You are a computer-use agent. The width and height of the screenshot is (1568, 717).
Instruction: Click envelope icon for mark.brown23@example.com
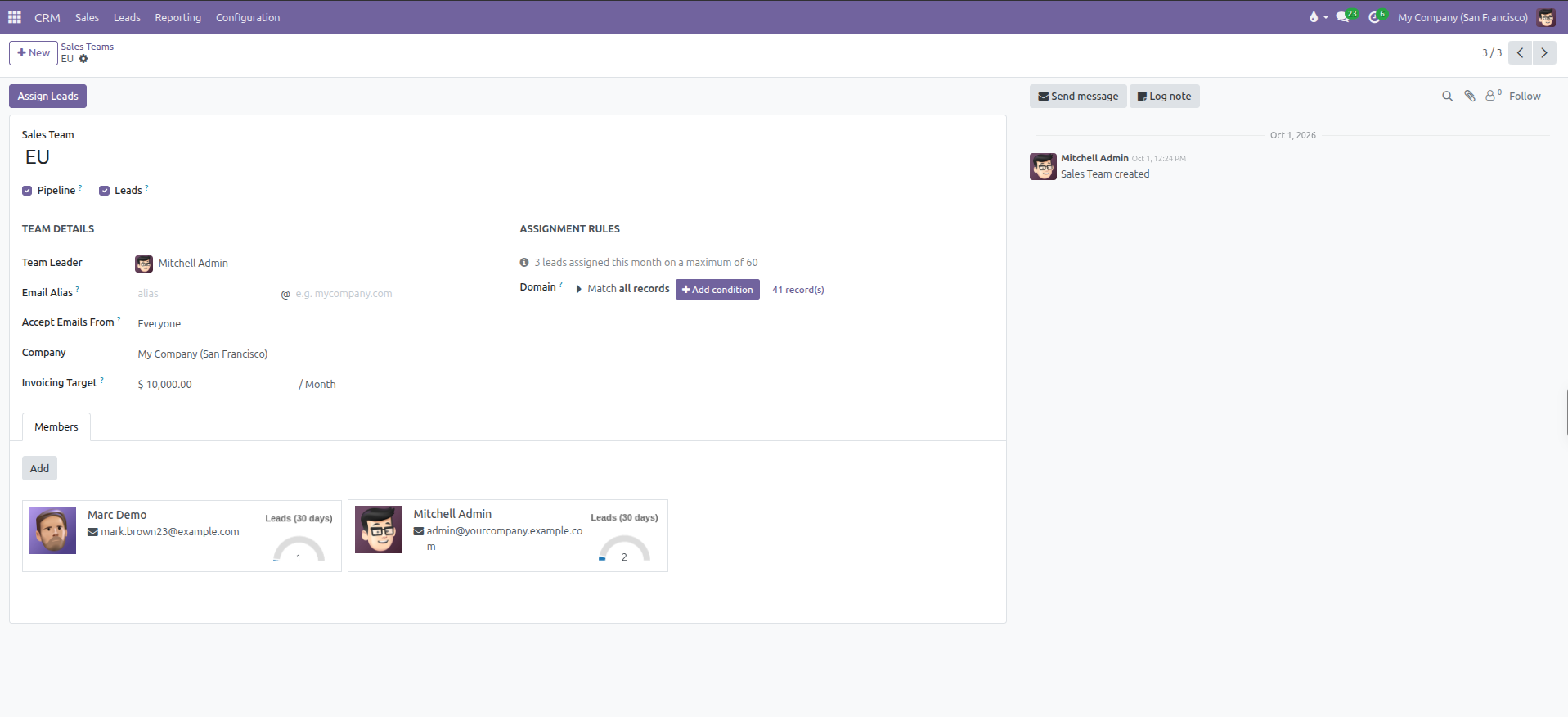[x=92, y=532]
